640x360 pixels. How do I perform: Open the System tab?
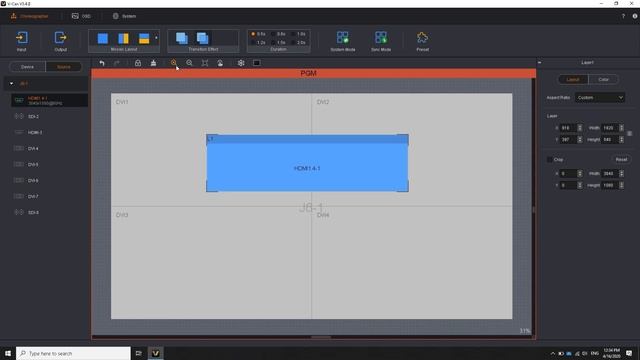coord(124,16)
